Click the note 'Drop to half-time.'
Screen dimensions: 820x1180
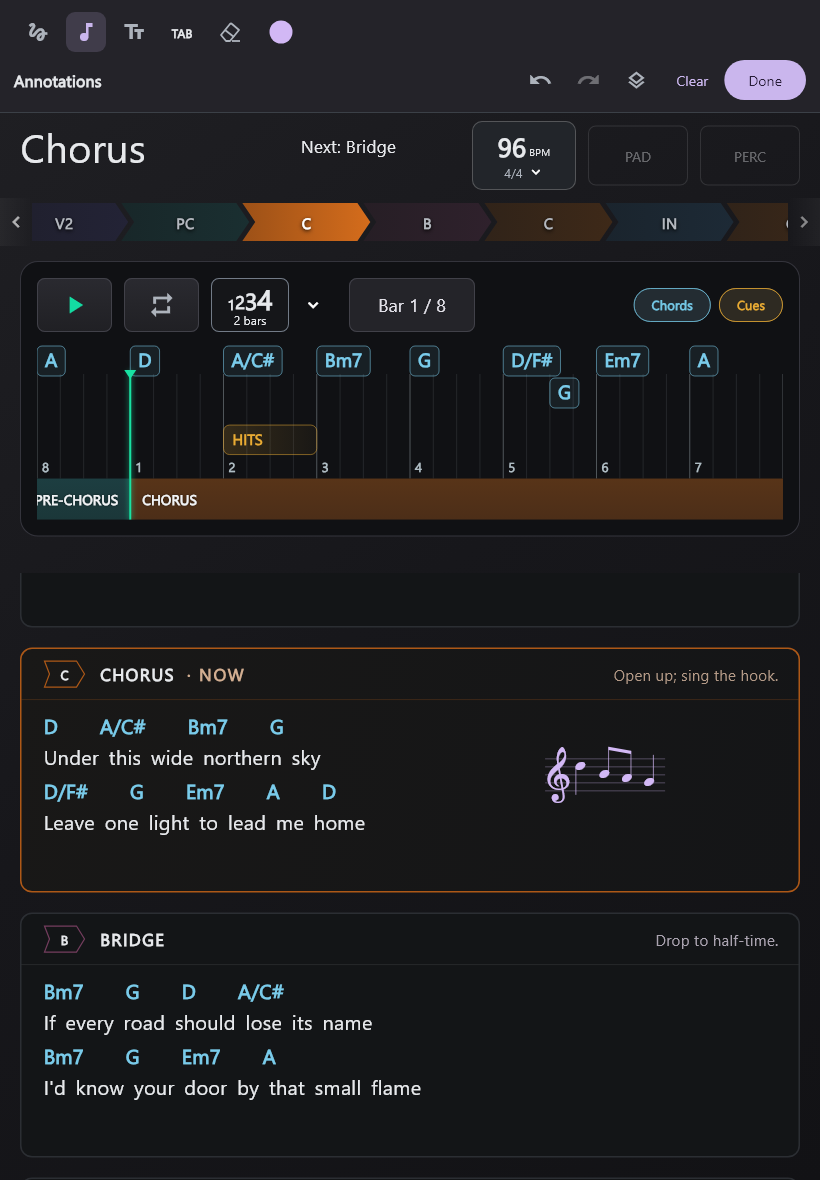coord(717,941)
